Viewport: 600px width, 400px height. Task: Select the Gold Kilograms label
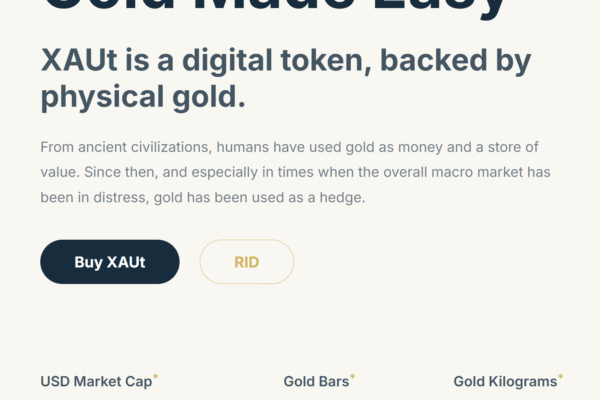[x=505, y=381]
